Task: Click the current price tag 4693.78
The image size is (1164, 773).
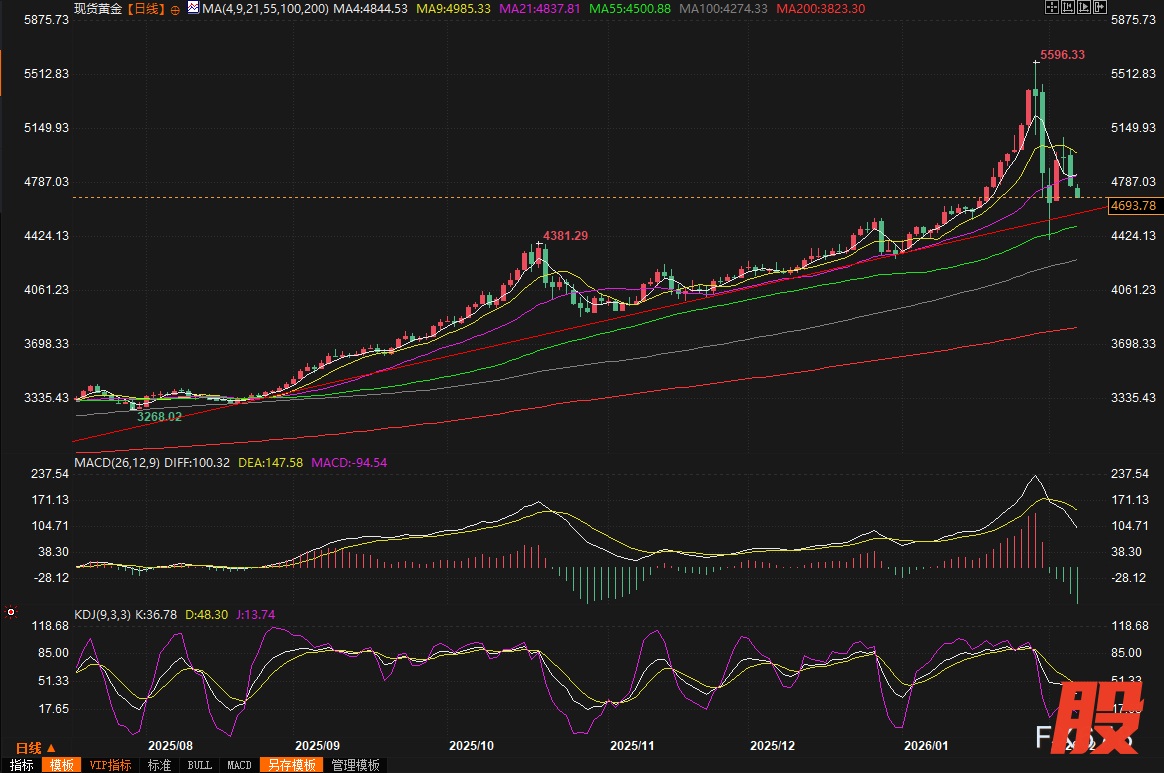Action: [1133, 206]
